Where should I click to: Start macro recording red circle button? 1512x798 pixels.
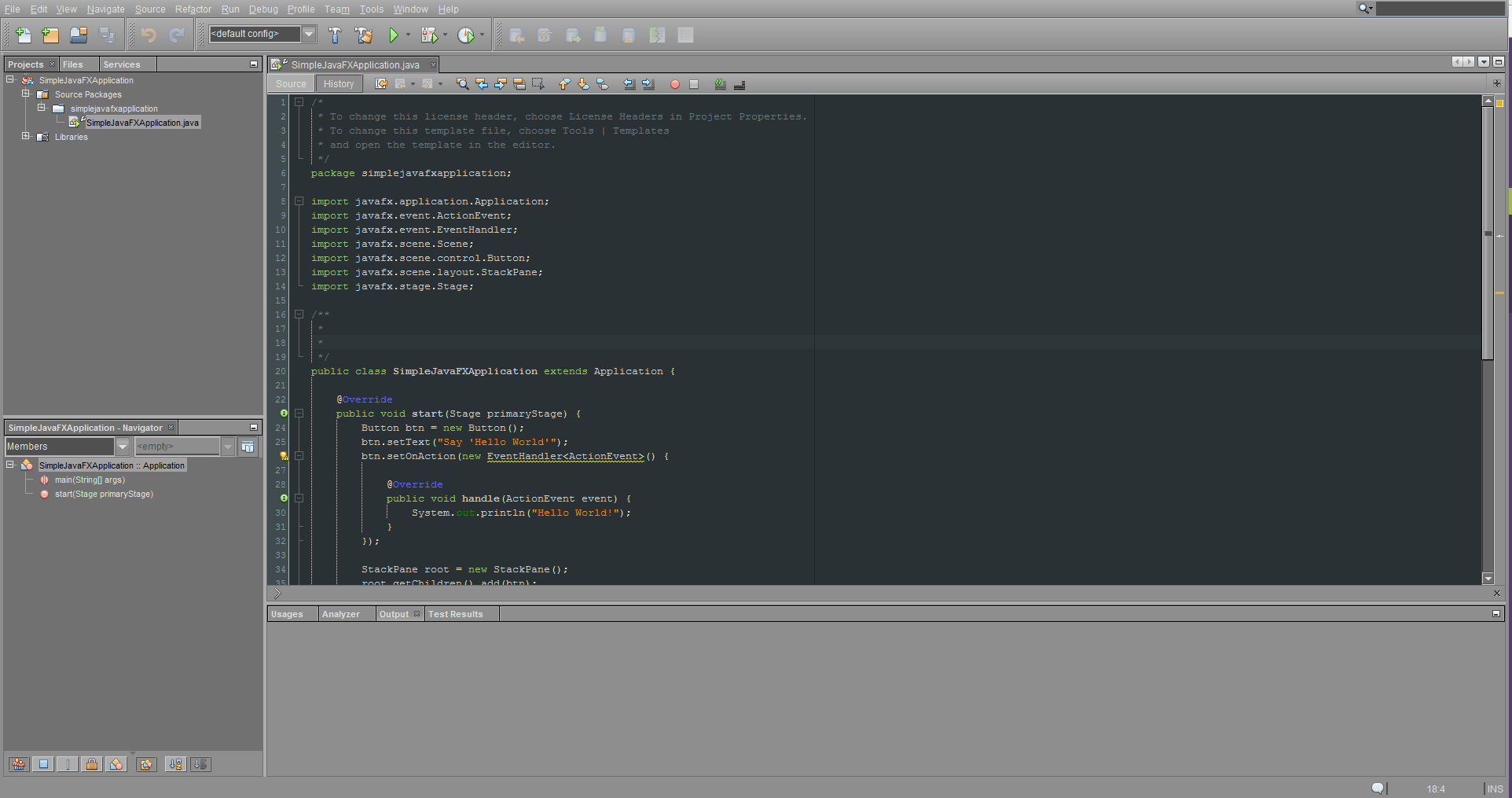pyautogui.click(x=674, y=84)
